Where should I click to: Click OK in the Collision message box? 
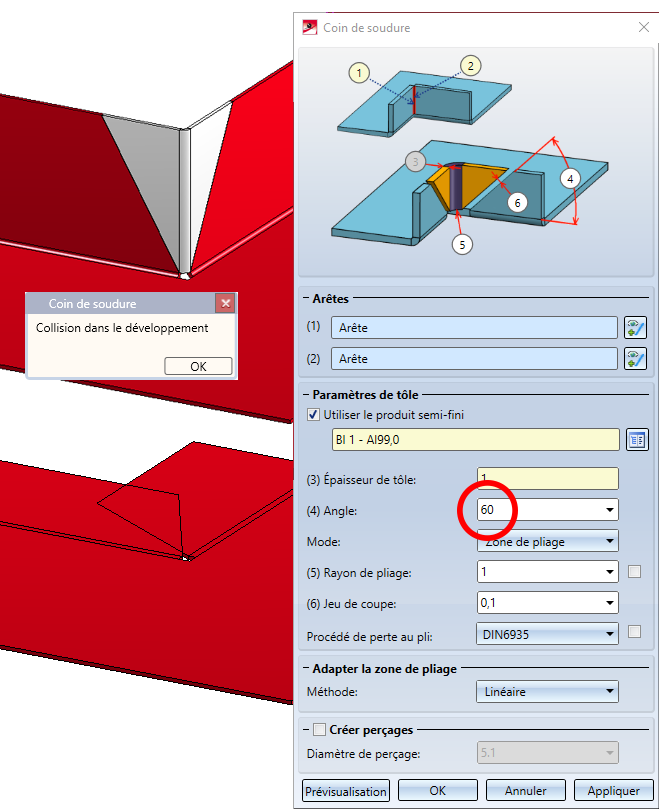point(198,366)
